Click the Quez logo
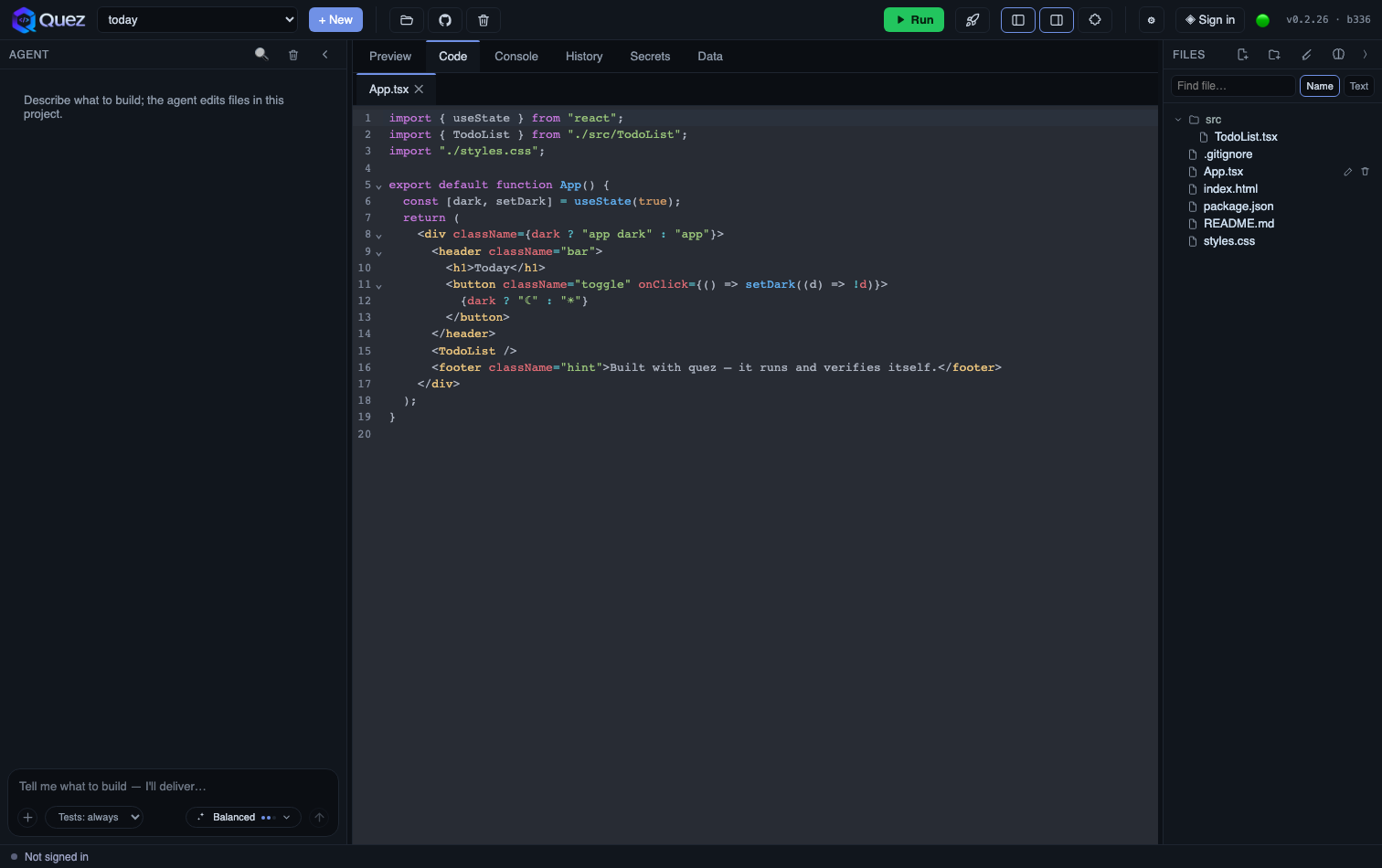Viewport: 1382px width, 868px height. coord(48,19)
